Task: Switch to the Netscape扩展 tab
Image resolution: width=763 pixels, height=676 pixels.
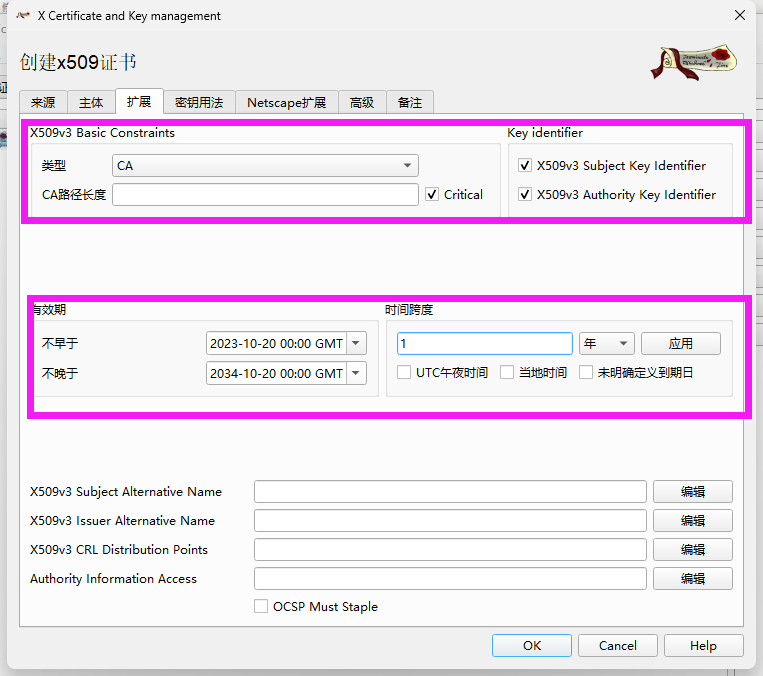Action: click(286, 102)
